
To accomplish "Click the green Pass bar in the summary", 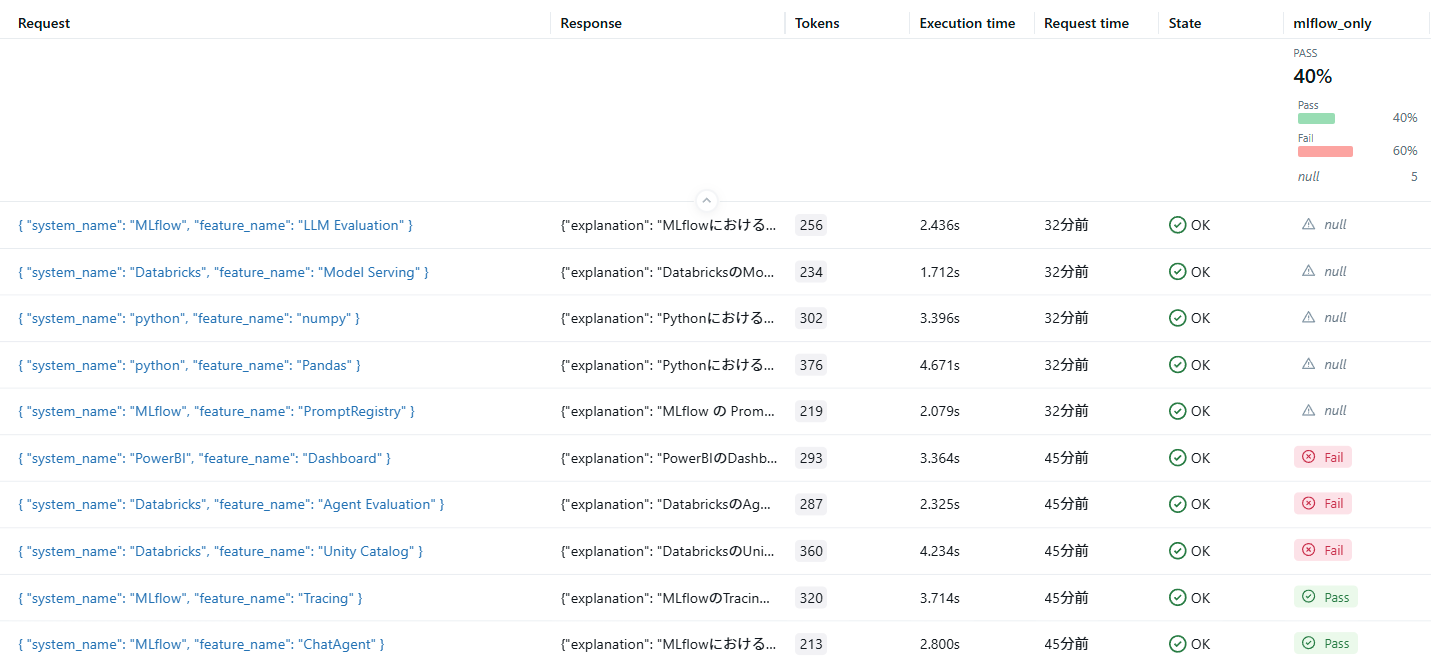I will pyautogui.click(x=1316, y=118).
